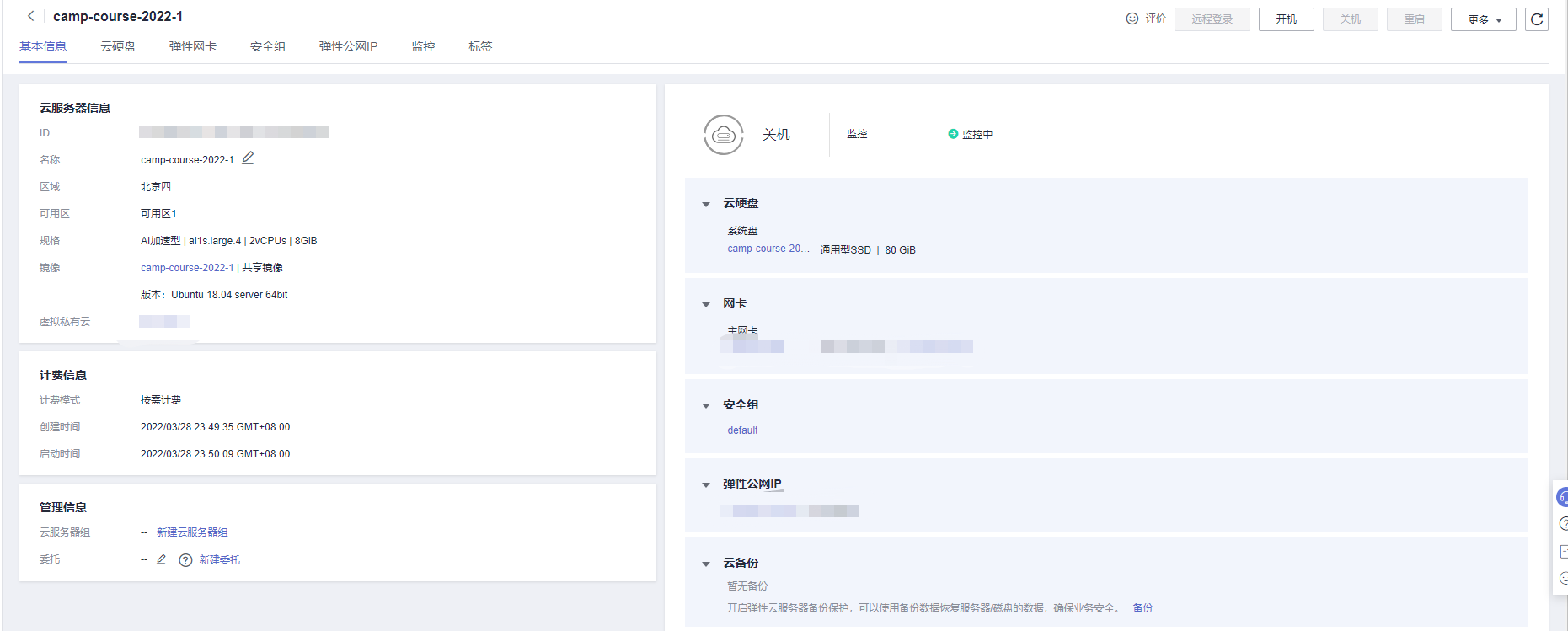Click the refresh icon button
This screenshot has height=631, width=1568.
(x=1536, y=19)
